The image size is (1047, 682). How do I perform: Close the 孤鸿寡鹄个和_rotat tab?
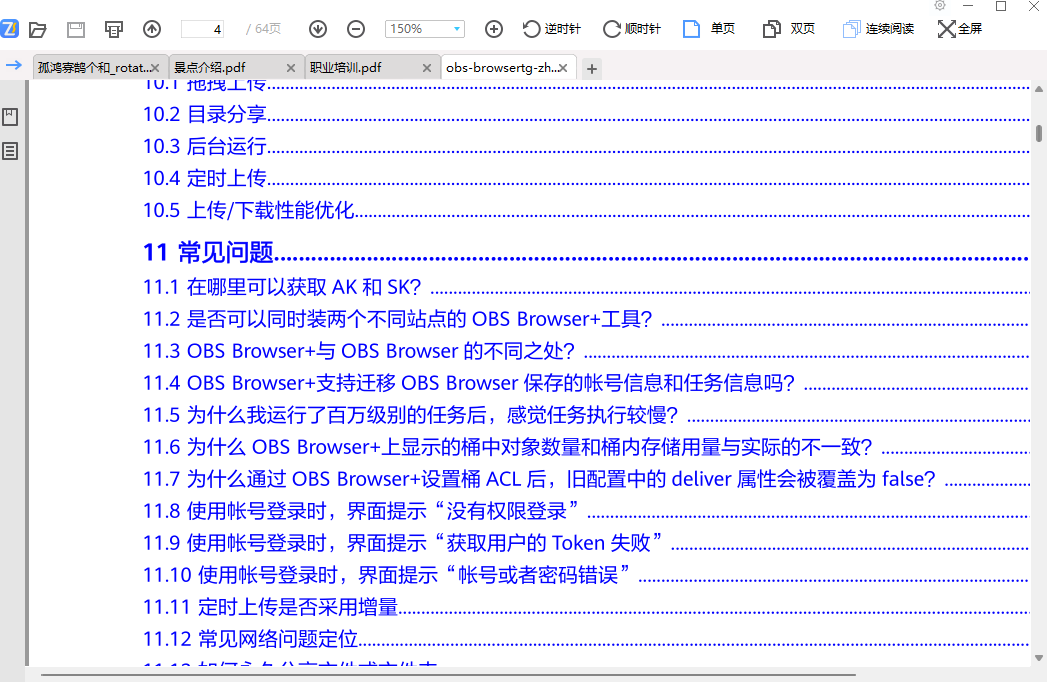155,68
